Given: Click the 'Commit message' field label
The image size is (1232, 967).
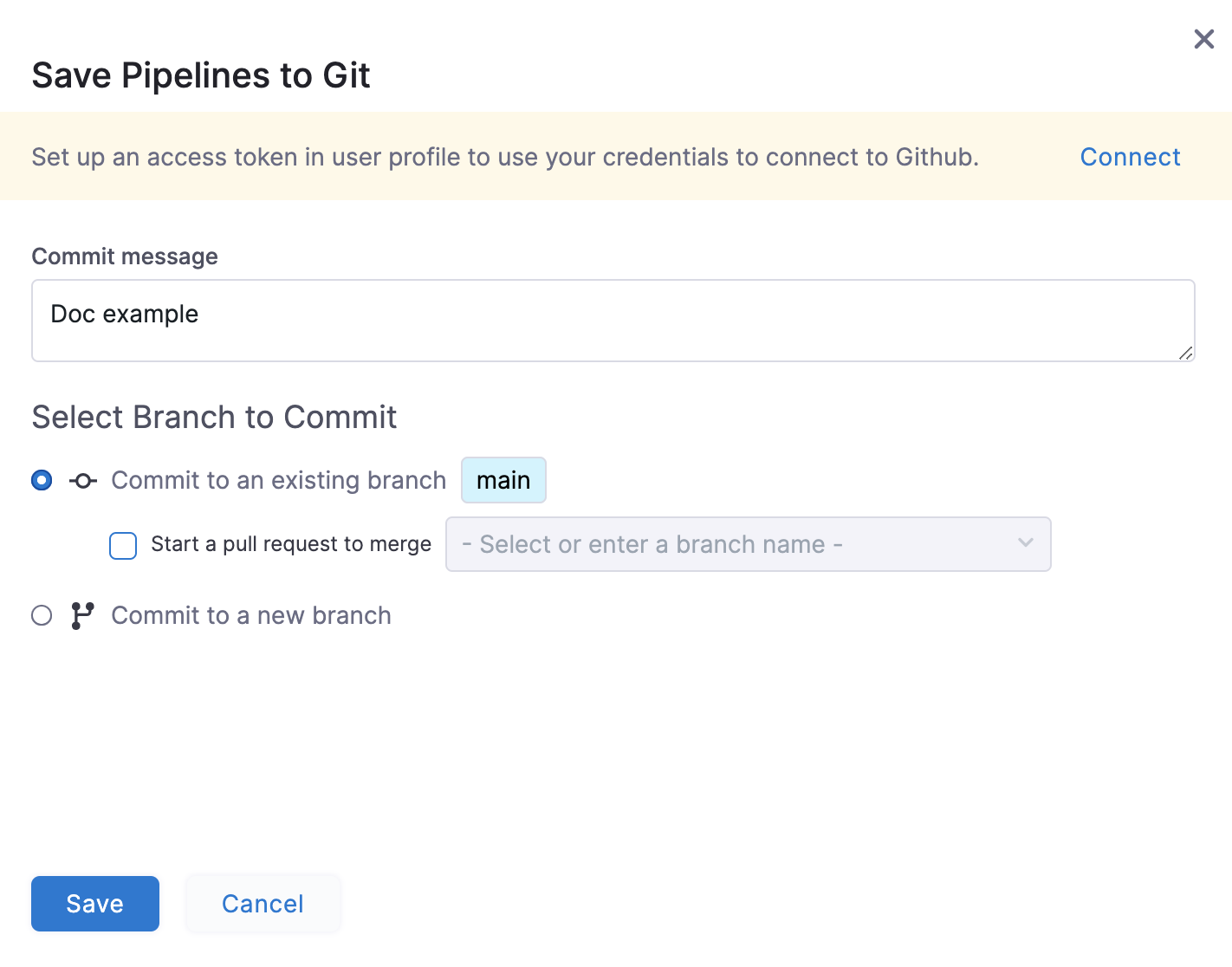Looking at the screenshot, I should [x=125, y=256].
